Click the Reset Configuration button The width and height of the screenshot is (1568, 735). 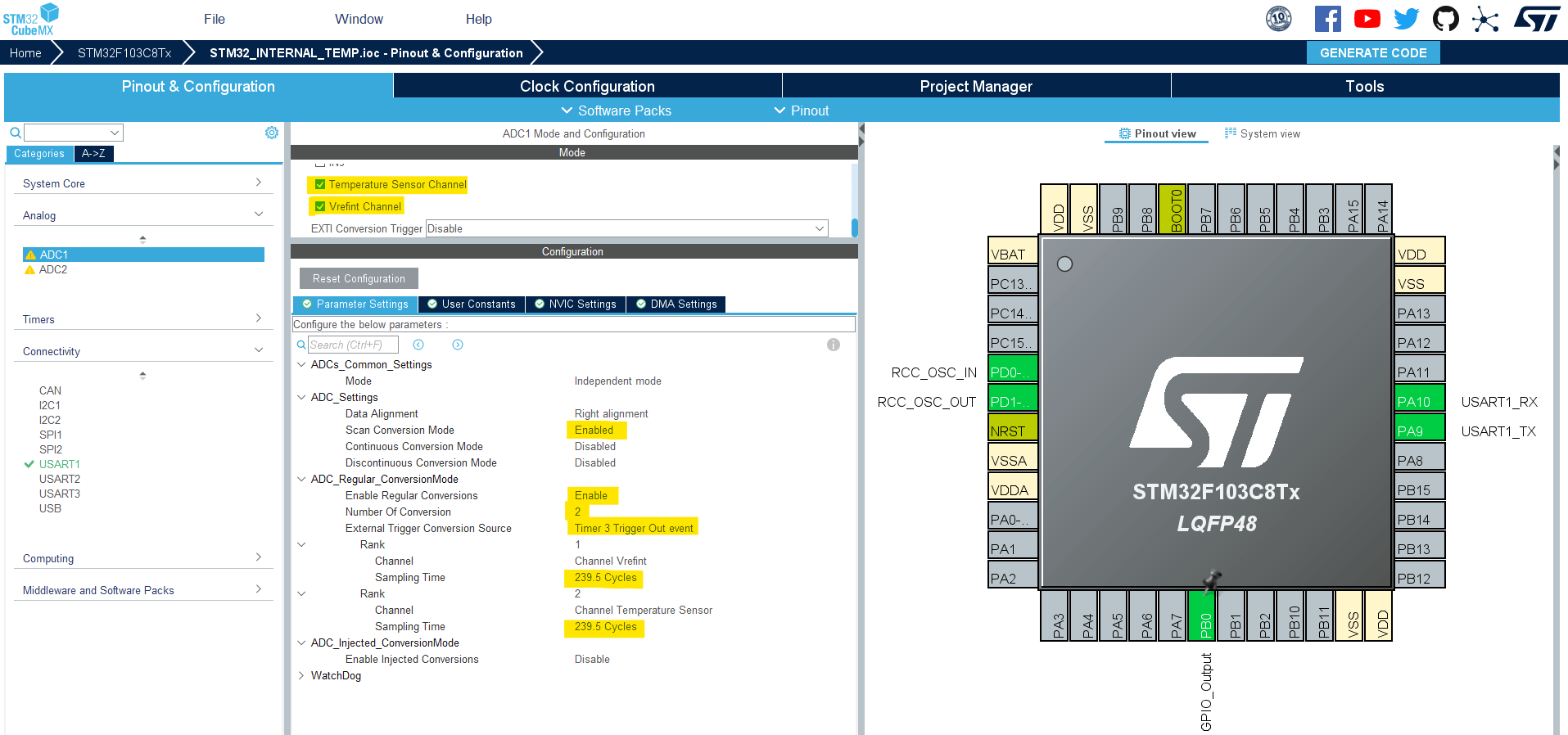[x=359, y=278]
